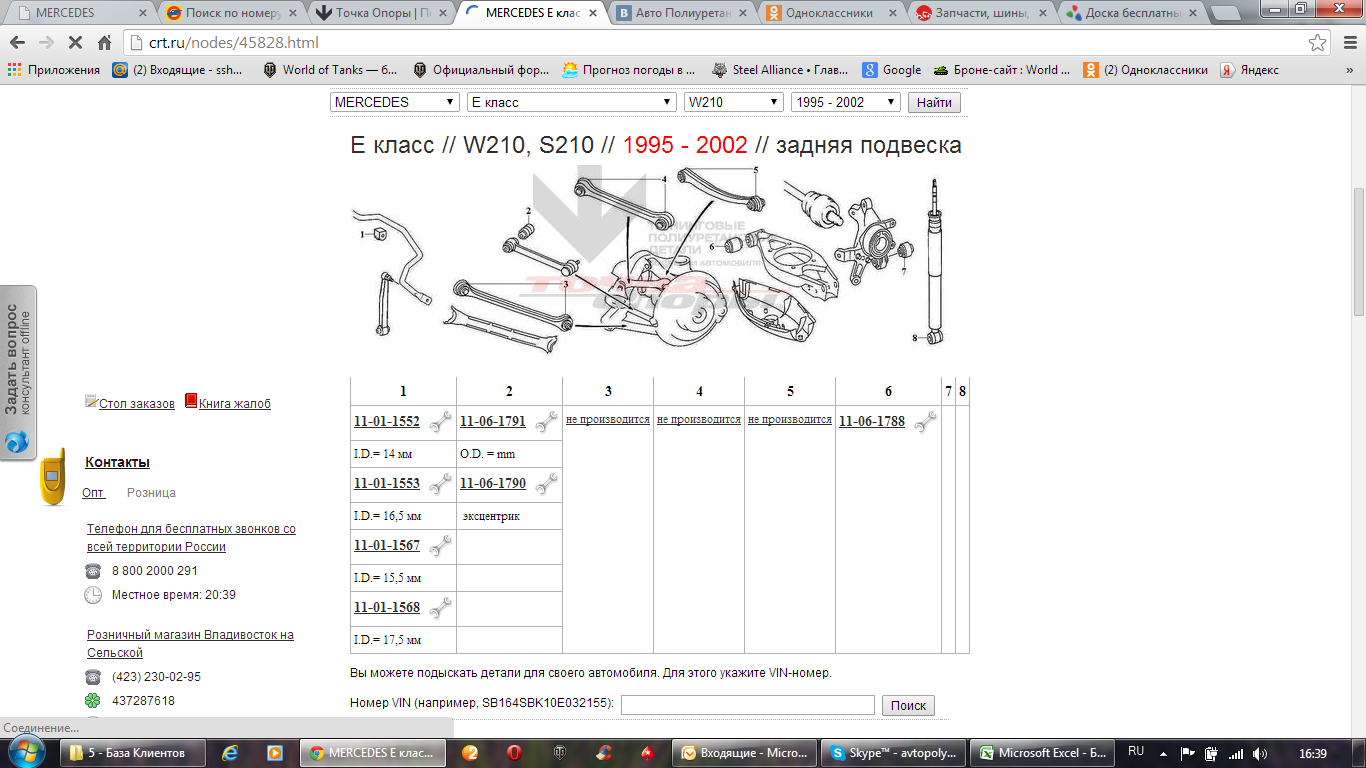1366x768 pixels.
Task: Expand the 1995 - 2002 years dropdown
Action: tap(845, 102)
